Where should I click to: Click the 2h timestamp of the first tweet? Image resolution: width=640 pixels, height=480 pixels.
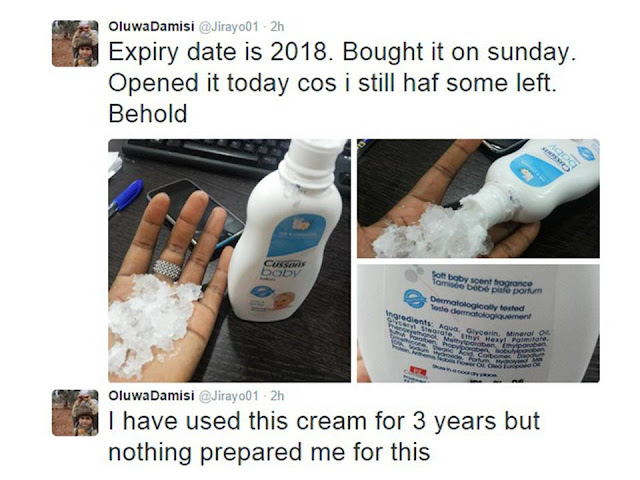277,27
